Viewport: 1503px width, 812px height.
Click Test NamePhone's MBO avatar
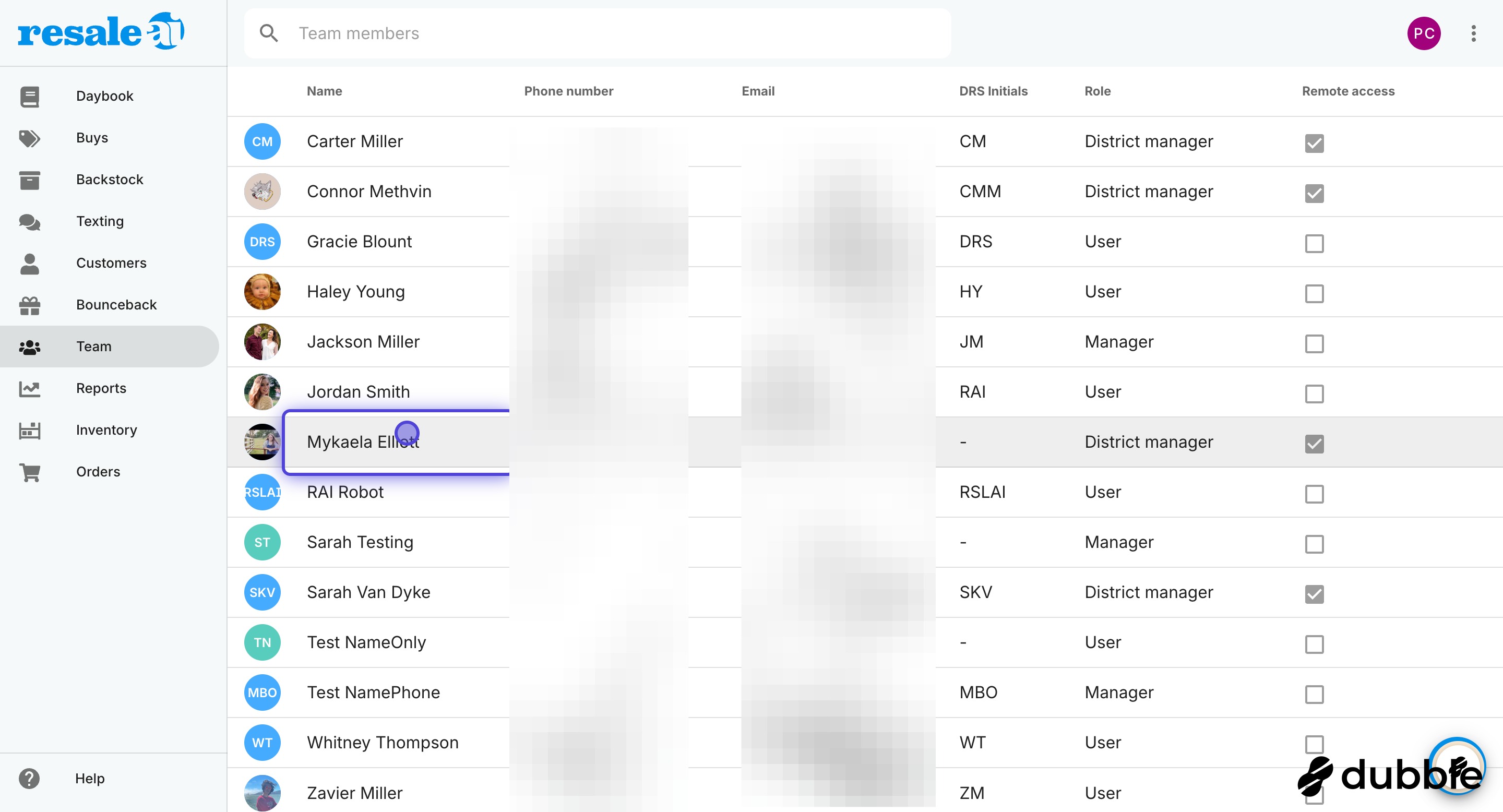[x=262, y=693]
